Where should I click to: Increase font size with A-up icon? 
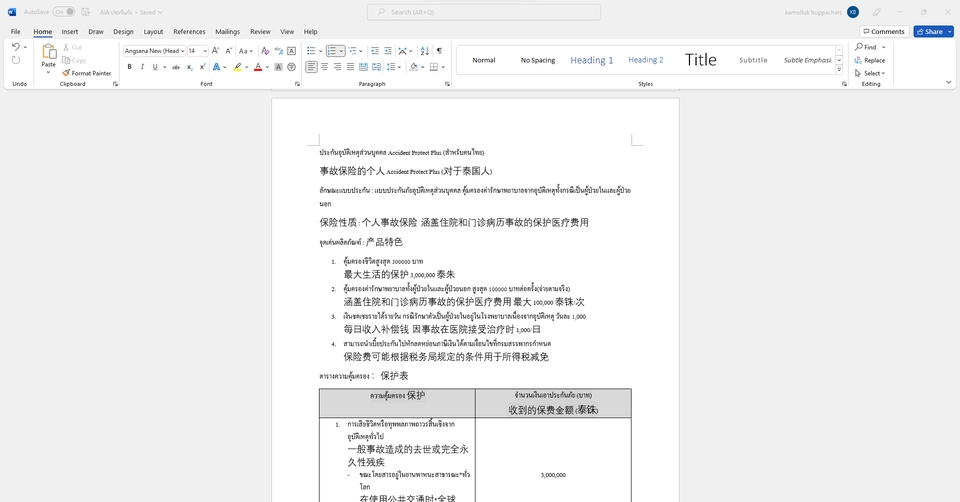pyautogui.click(x=216, y=51)
